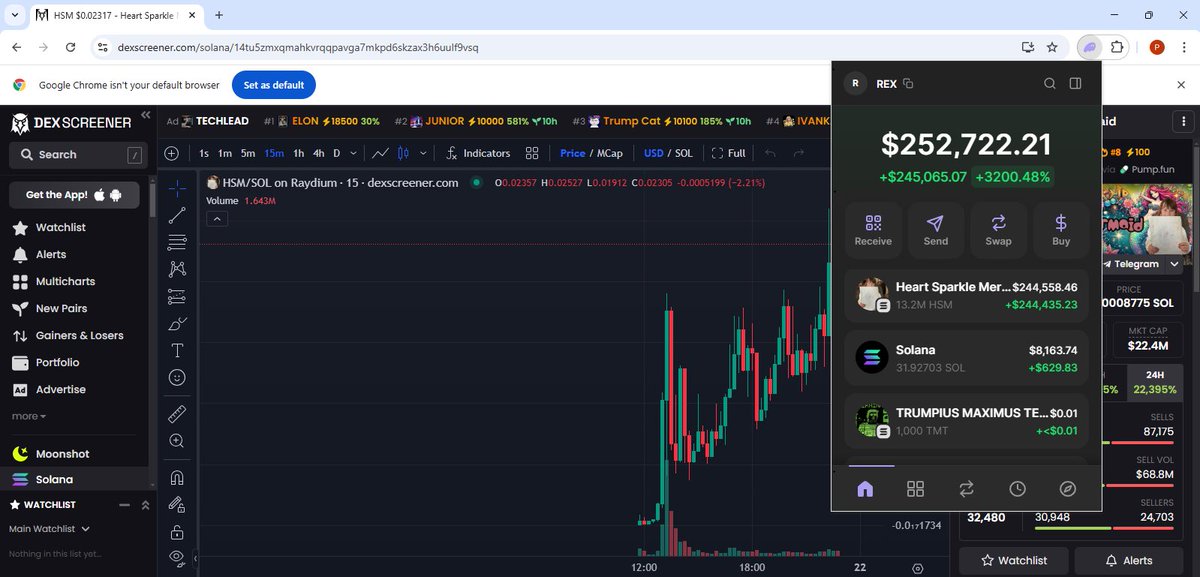
Task: Set Chrome as default browser
Action: click(274, 85)
